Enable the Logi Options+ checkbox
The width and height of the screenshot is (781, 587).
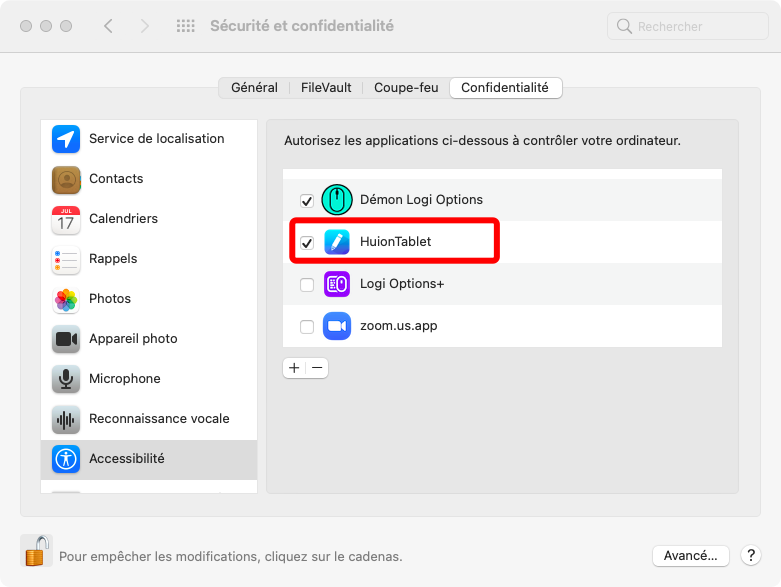pos(307,285)
